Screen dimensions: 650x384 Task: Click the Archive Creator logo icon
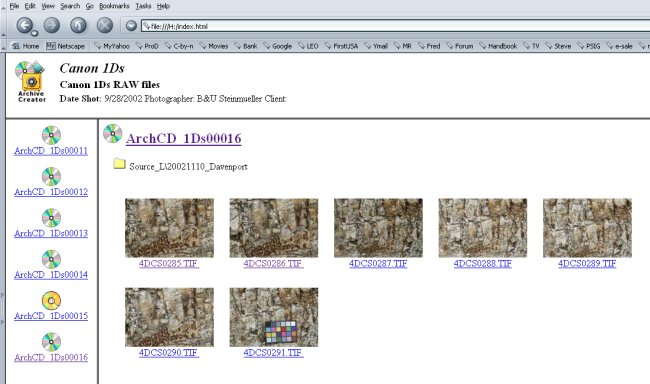coord(31,82)
